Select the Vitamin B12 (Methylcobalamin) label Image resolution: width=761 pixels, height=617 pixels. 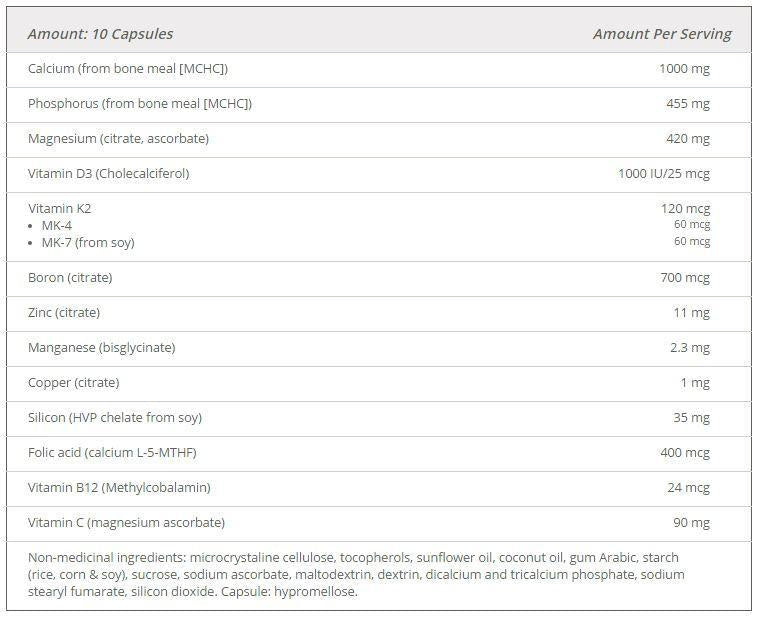coord(119,488)
